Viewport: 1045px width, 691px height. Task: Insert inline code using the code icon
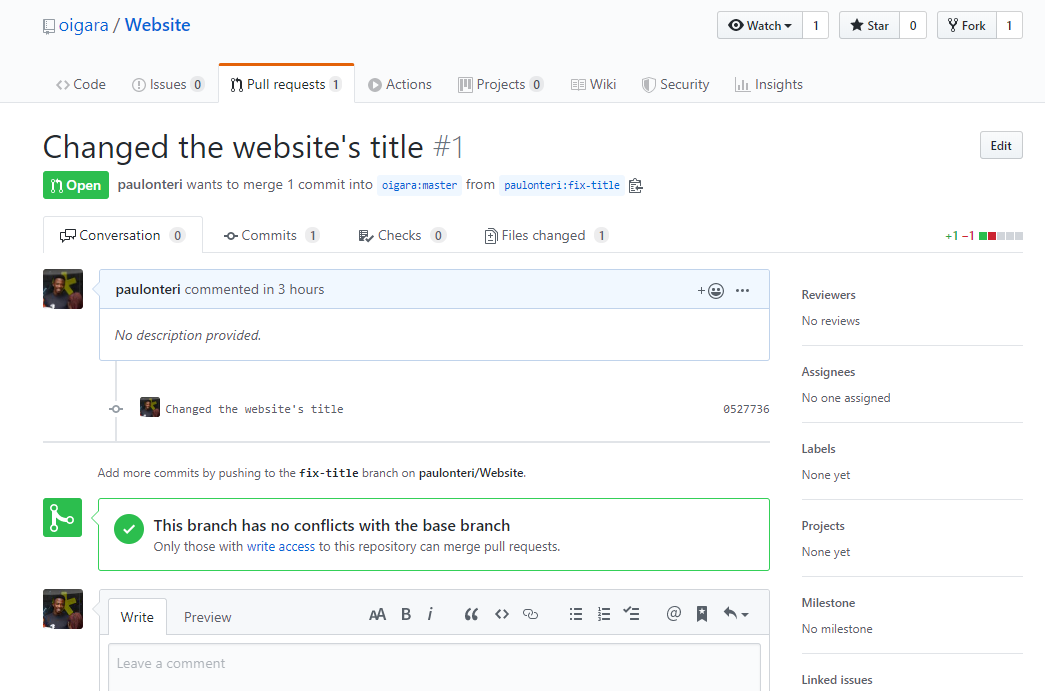[501, 613]
